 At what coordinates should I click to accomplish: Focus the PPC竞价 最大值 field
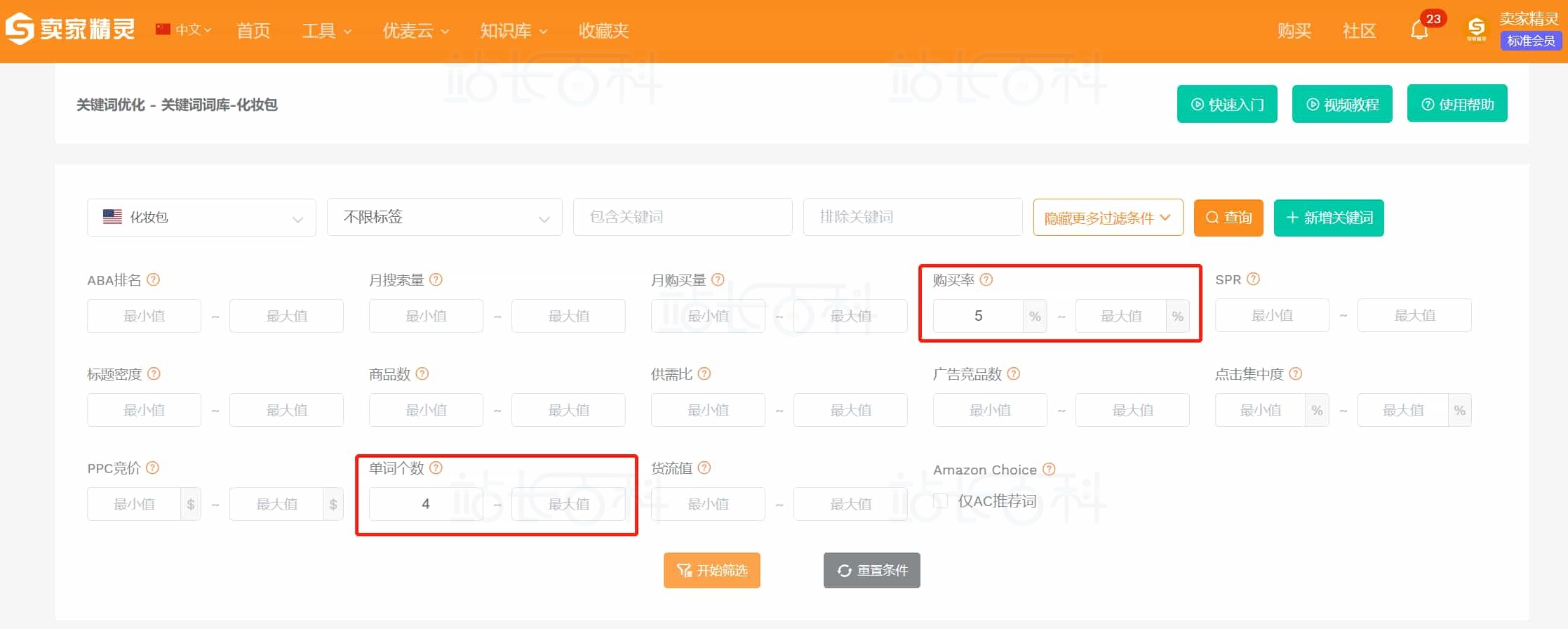coord(276,504)
